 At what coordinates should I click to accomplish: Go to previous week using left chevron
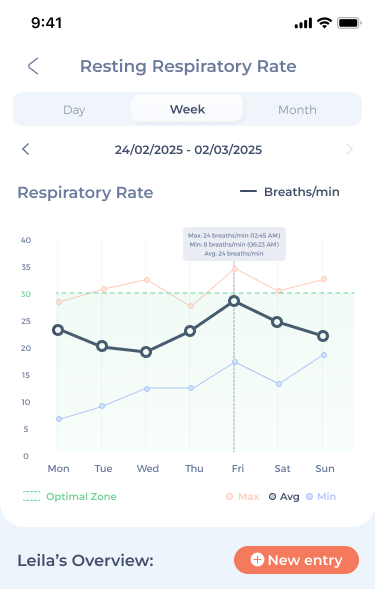[26, 149]
